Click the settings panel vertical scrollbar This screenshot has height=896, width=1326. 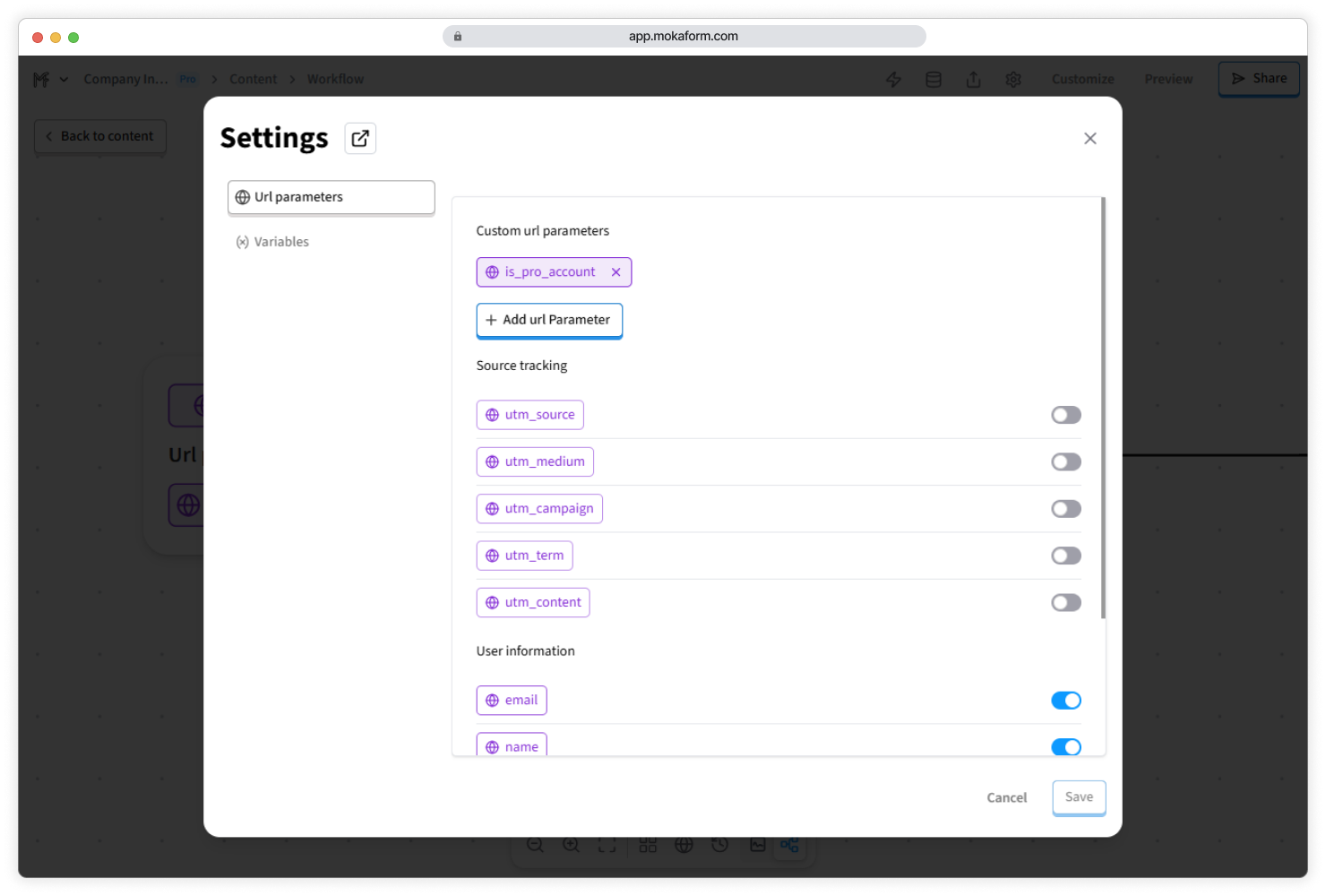1103,408
